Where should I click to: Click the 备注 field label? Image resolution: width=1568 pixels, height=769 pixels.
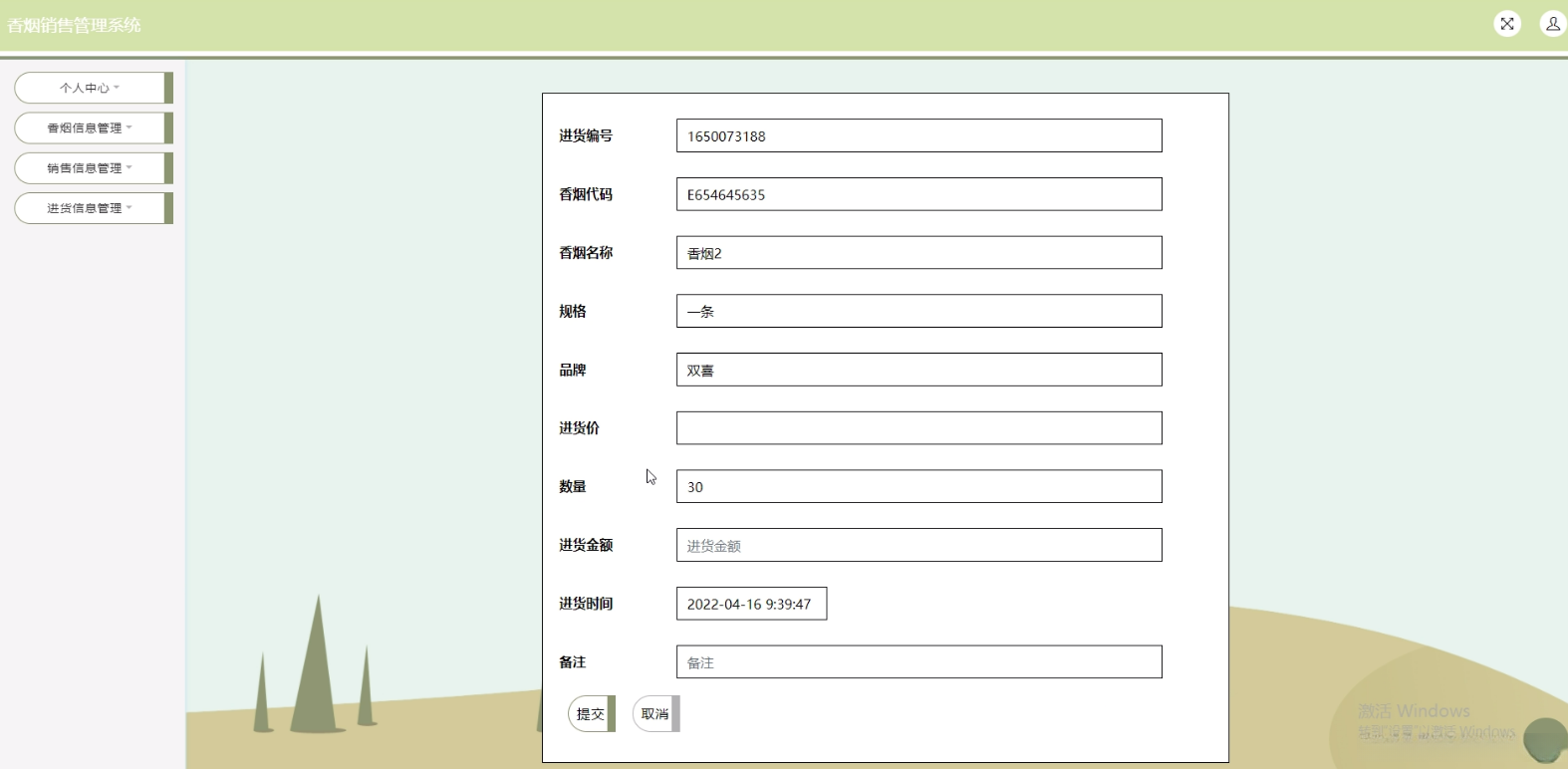[x=573, y=662]
